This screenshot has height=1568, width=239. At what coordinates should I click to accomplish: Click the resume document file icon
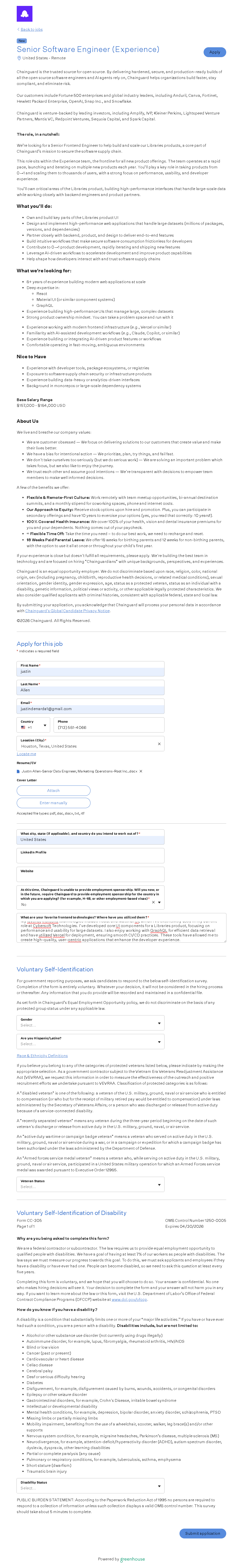(x=18, y=771)
